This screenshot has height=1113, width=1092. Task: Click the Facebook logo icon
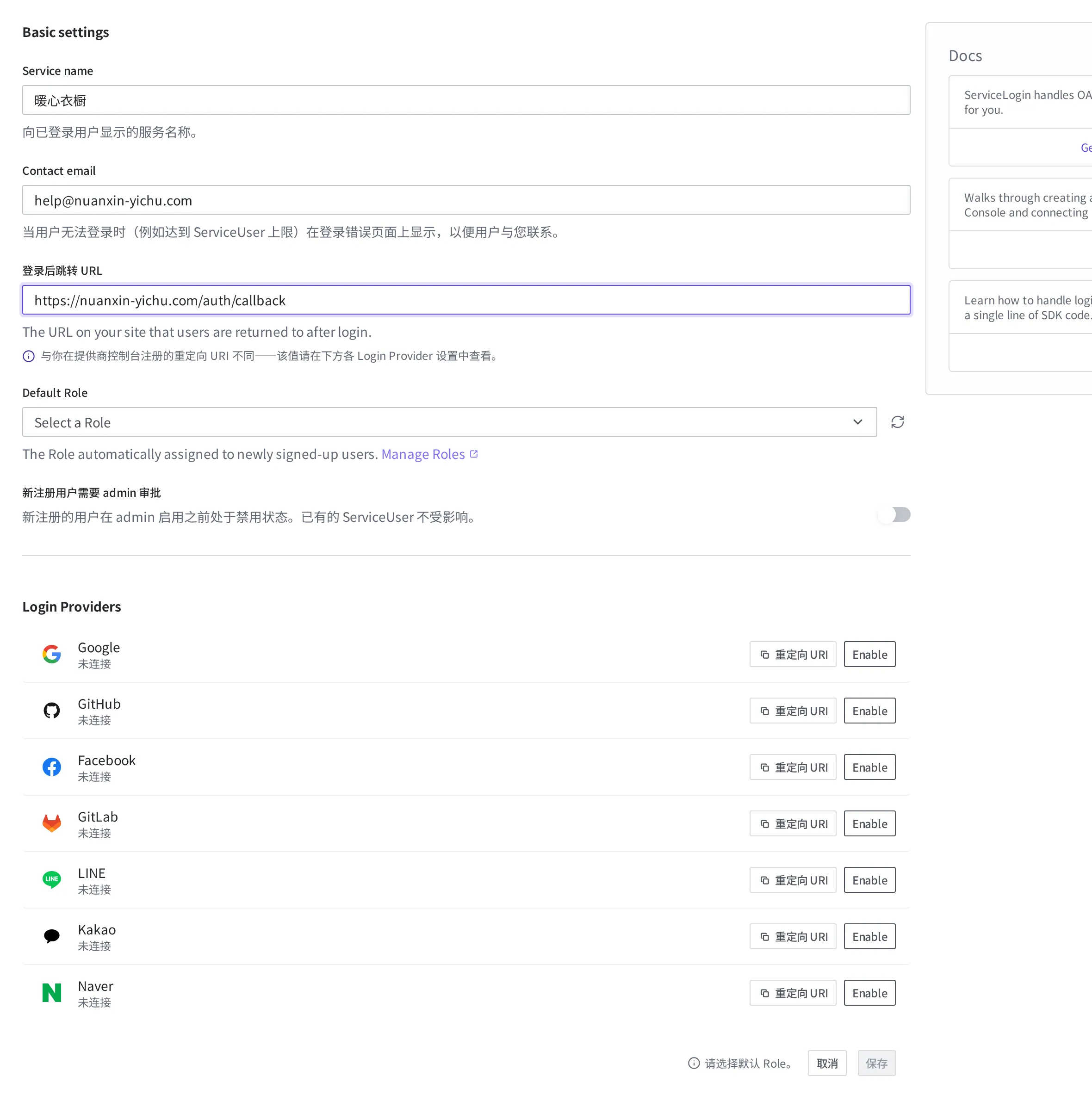click(x=52, y=767)
